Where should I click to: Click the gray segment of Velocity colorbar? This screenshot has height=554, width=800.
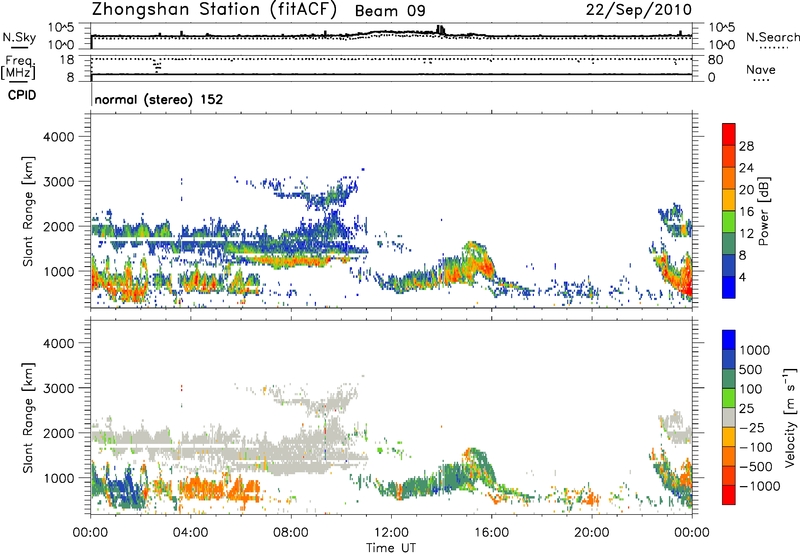tap(729, 418)
